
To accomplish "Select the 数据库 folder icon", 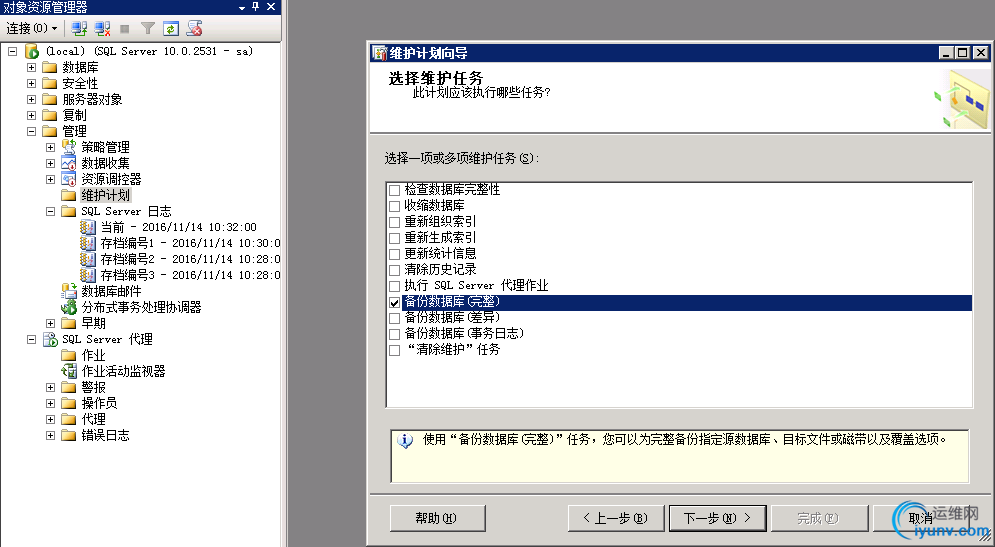I will [x=49, y=67].
